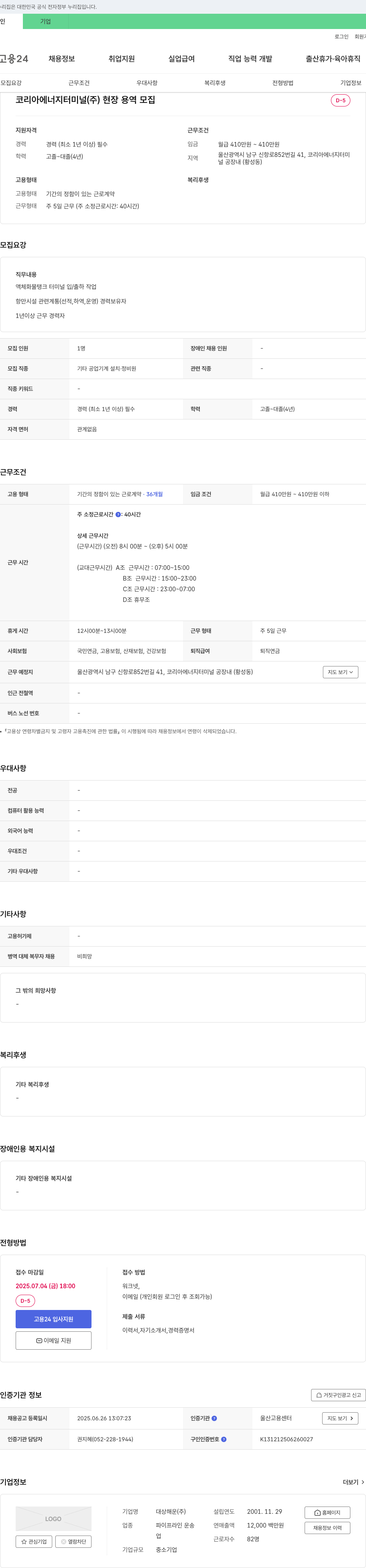Jump to the 복리후생 section tab
Viewport: 366px width, 1568px height.
[x=215, y=83]
